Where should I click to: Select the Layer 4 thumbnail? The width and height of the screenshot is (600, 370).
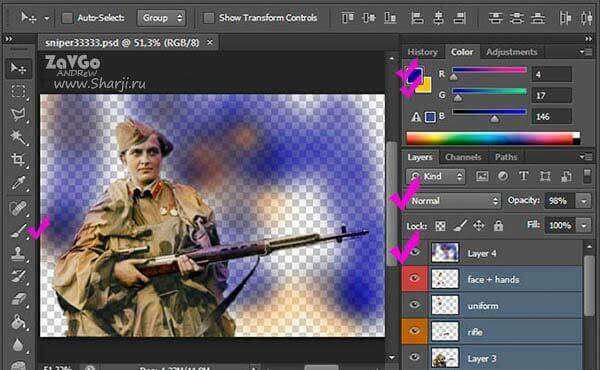pos(445,253)
